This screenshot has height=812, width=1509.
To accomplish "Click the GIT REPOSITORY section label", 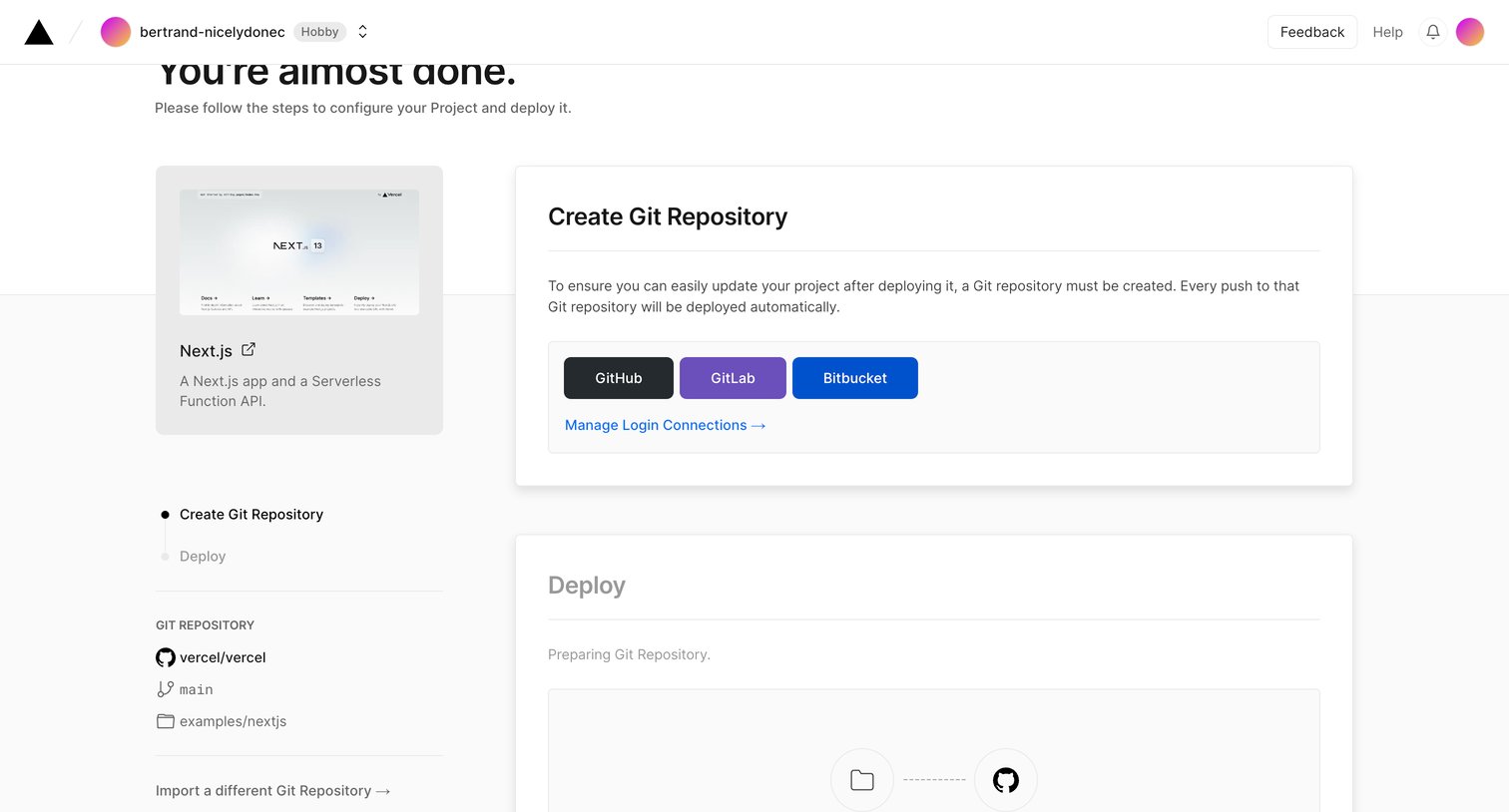I will [x=205, y=625].
